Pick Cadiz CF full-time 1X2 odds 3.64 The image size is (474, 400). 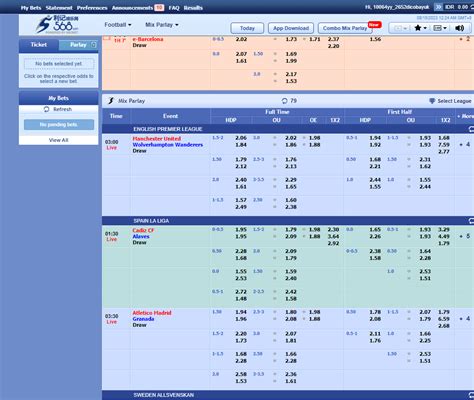333,236
